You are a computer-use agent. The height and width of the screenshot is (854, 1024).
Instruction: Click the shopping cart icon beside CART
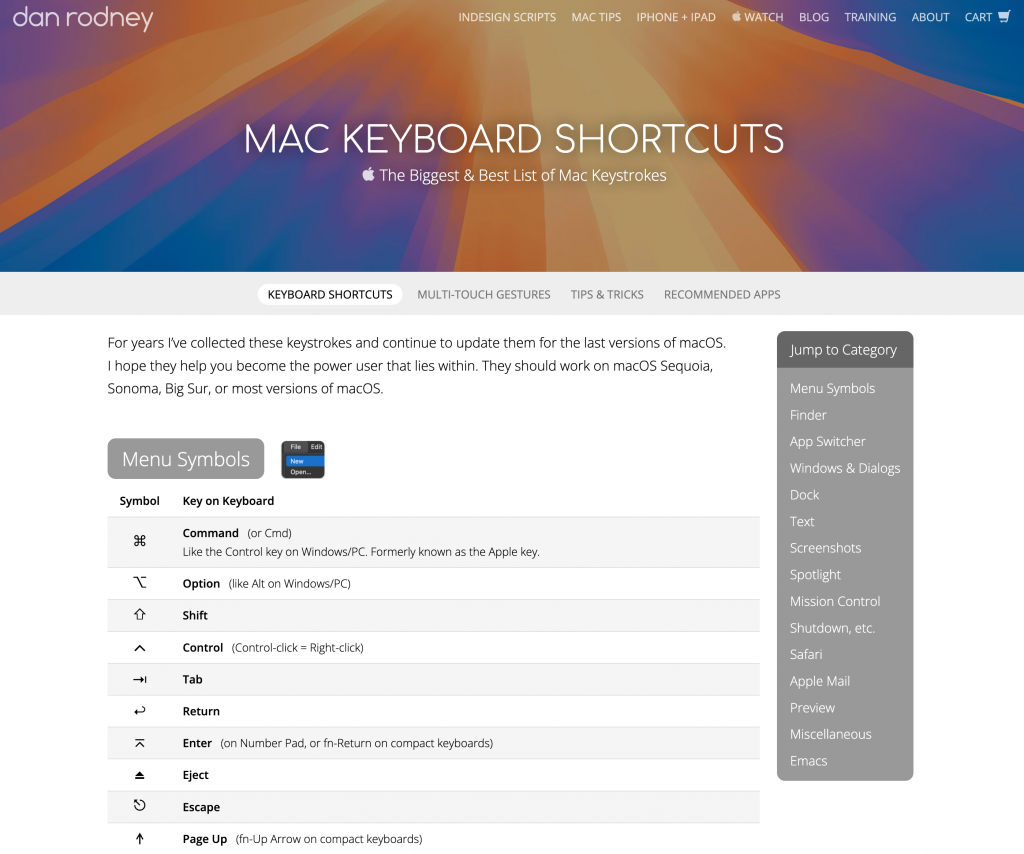click(x=1003, y=16)
